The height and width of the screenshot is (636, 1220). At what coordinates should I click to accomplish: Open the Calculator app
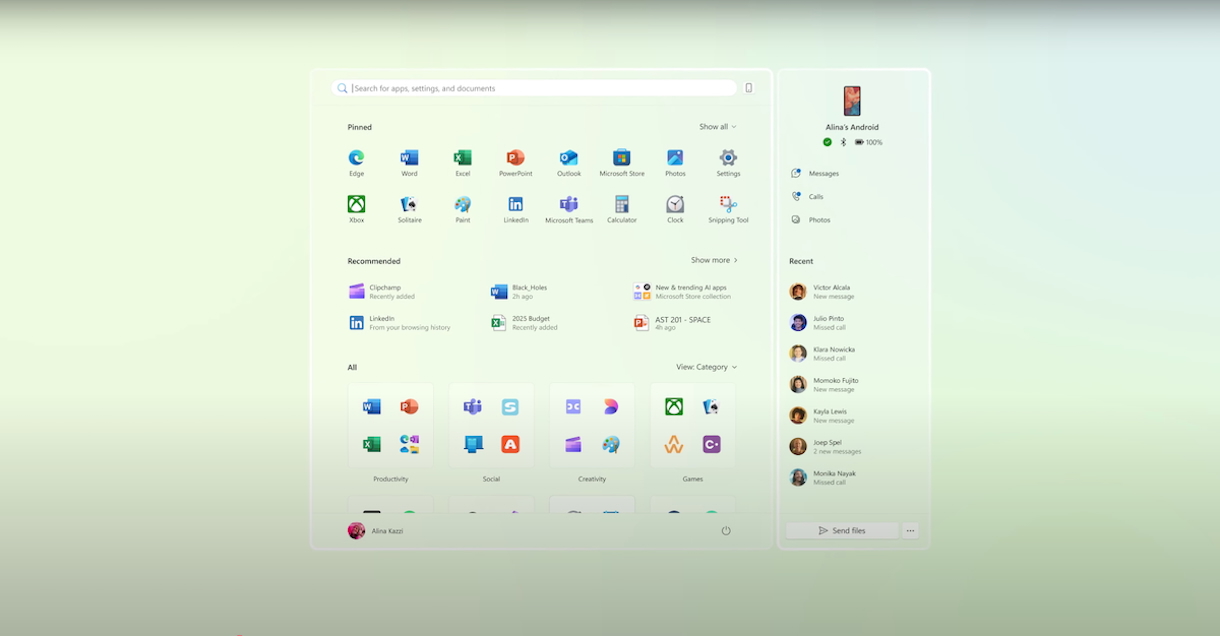pyautogui.click(x=622, y=209)
